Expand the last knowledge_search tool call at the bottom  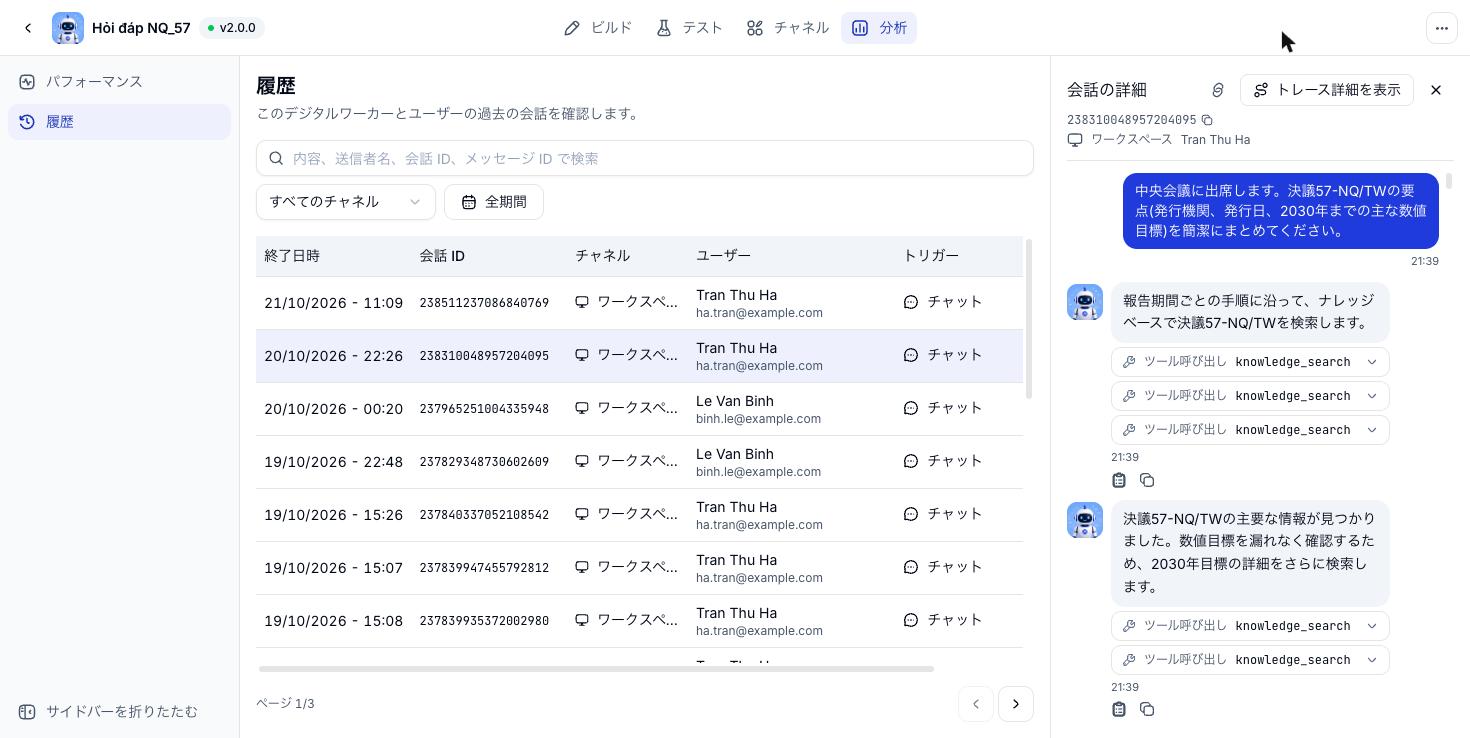pyautogui.click(x=1250, y=660)
